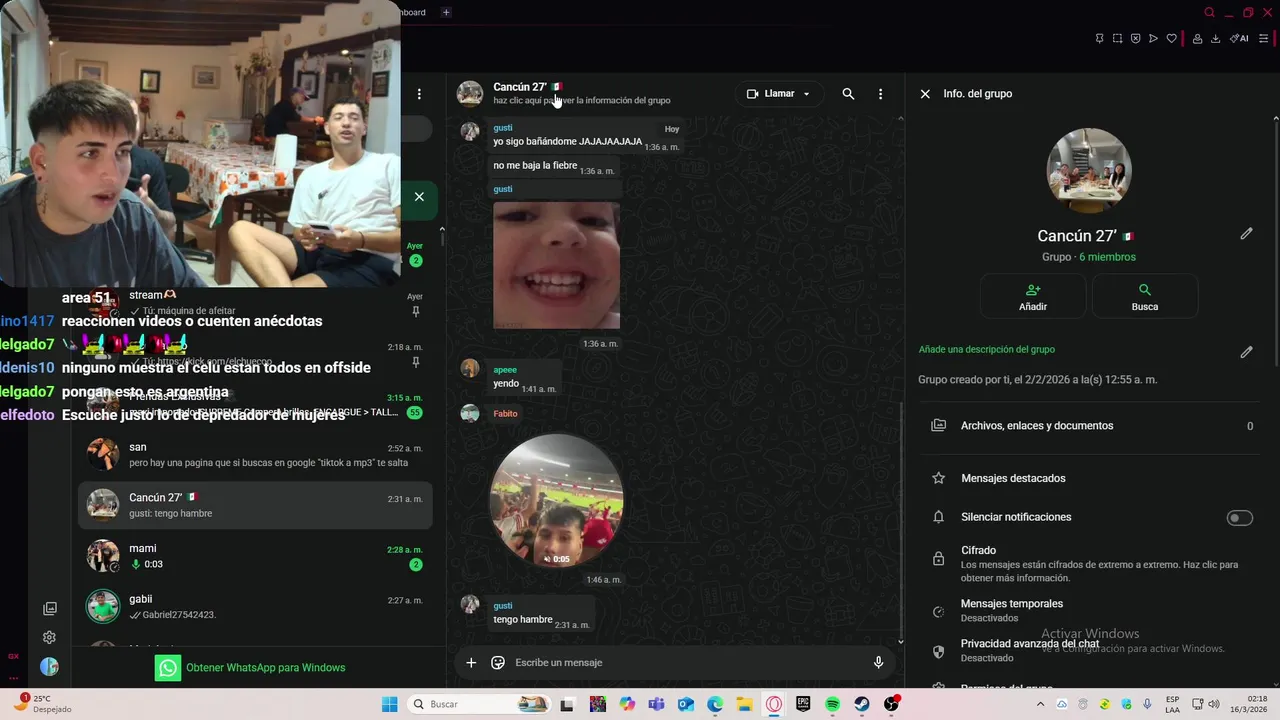Open Archivos, enlaces y documentos
The height and width of the screenshot is (720, 1280).
[x=1091, y=426]
